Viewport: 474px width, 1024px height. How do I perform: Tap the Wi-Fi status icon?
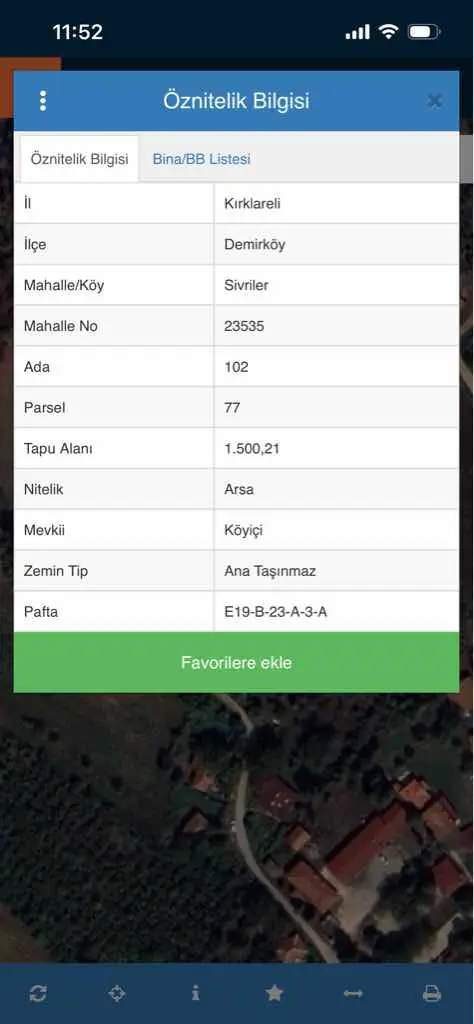click(388, 31)
